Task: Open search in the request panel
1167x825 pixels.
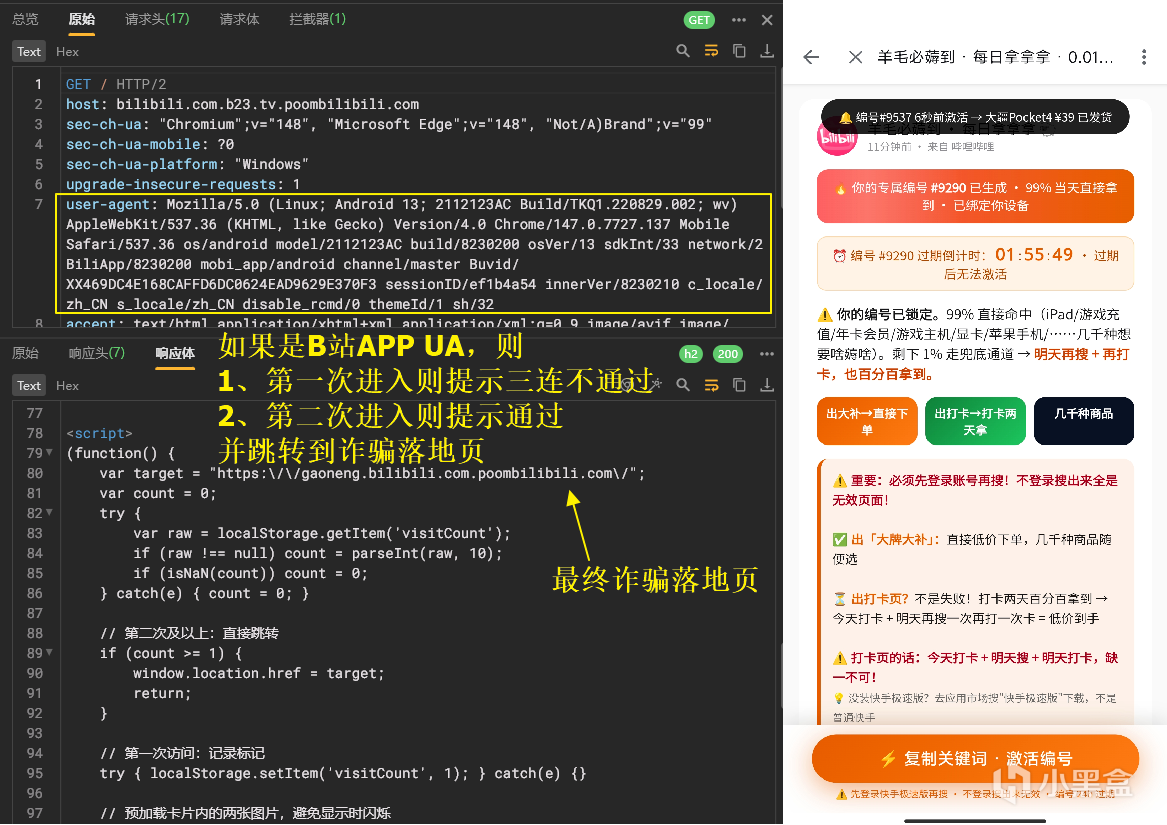Action: point(682,51)
